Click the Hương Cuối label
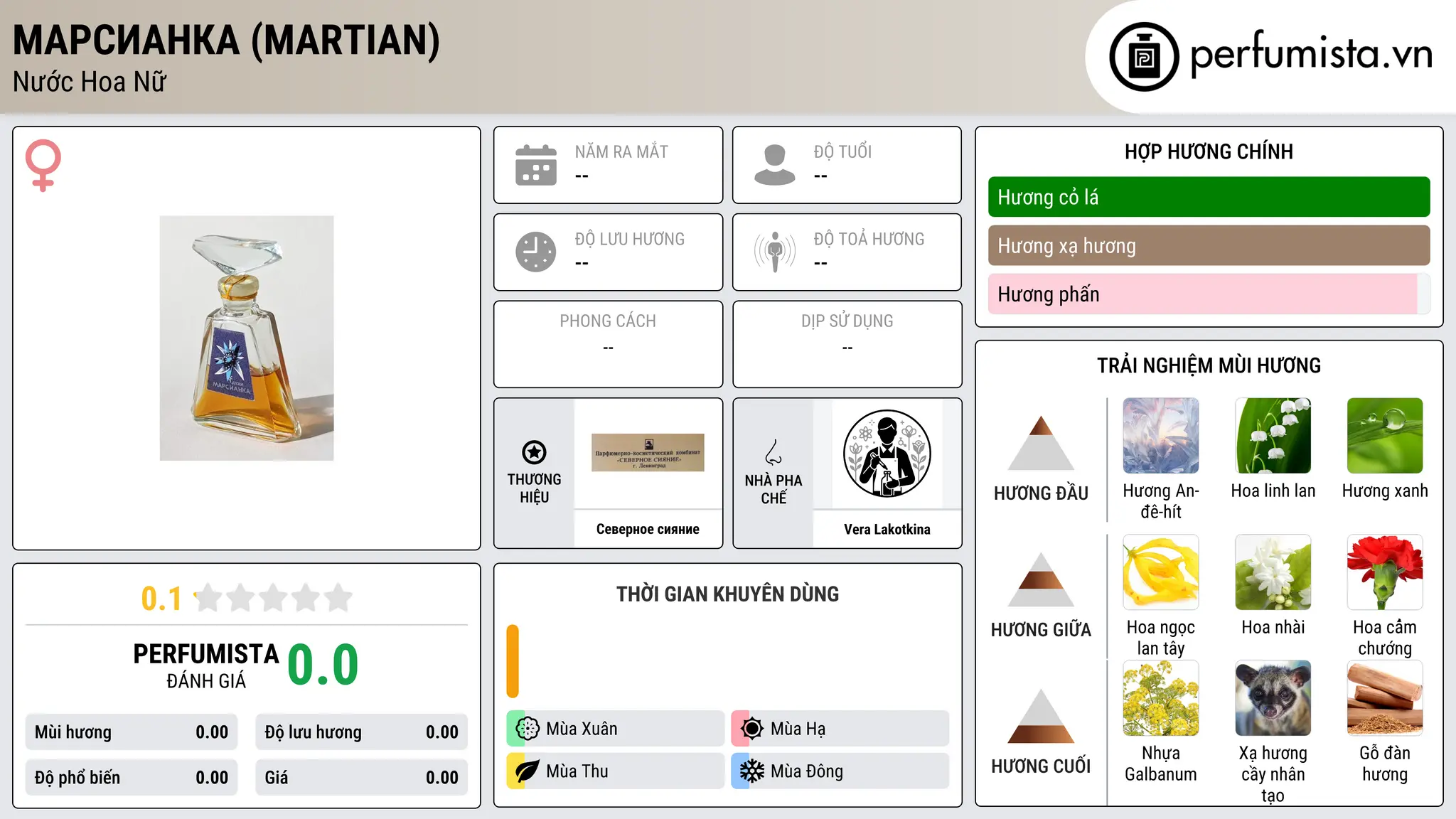This screenshot has width=1456, height=819. [1041, 766]
